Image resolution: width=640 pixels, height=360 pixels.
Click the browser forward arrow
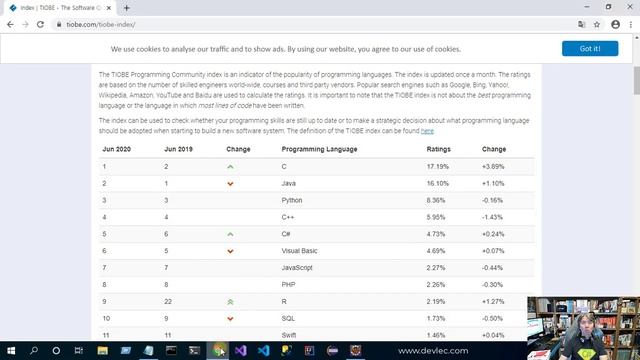[x=25, y=24]
